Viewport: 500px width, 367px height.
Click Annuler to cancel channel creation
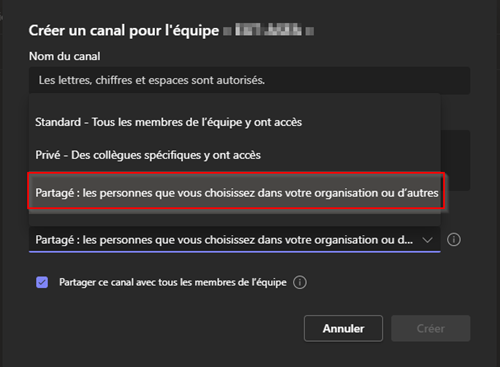343,328
